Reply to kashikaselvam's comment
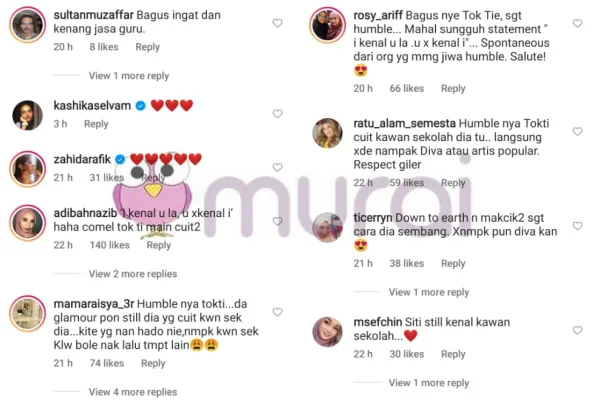600x400 pixels. pyautogui.click(x=96, y=124)
